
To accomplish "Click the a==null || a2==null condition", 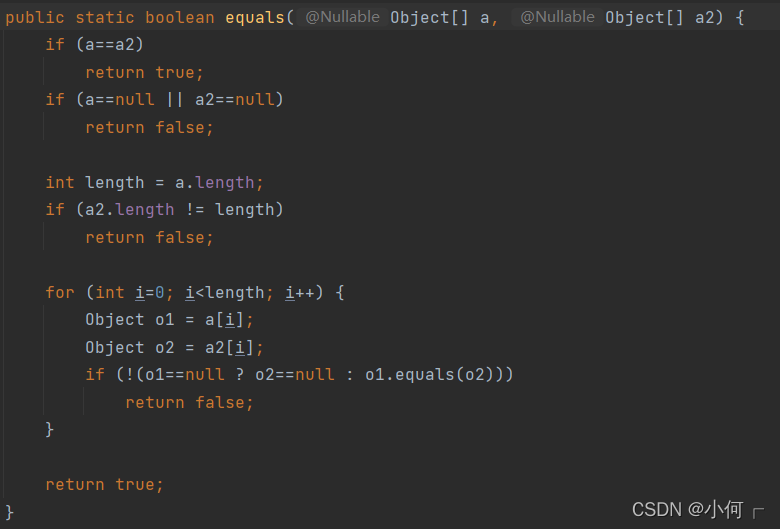I will click(x=175, y=100).
